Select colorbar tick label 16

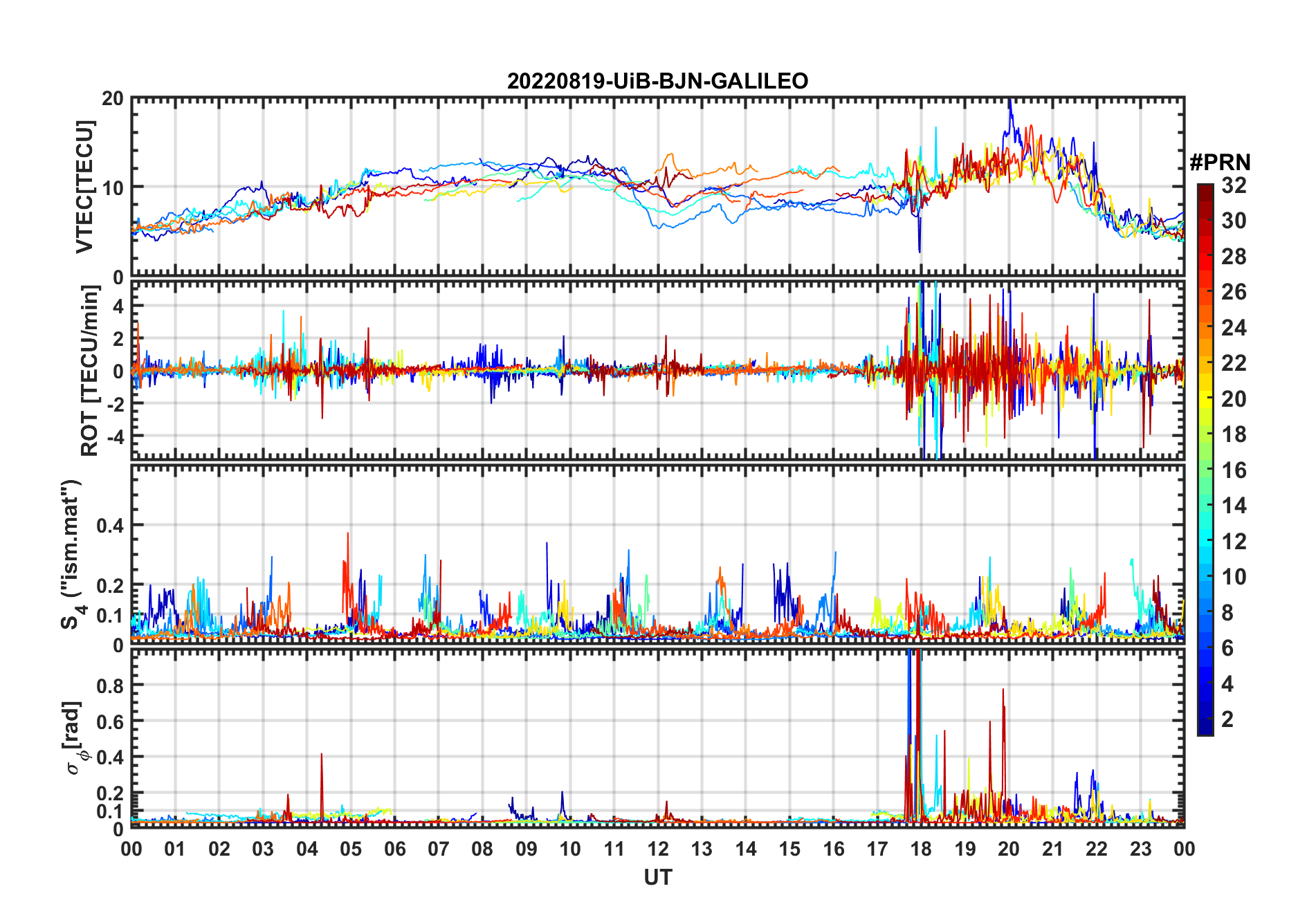(1234, 470)
